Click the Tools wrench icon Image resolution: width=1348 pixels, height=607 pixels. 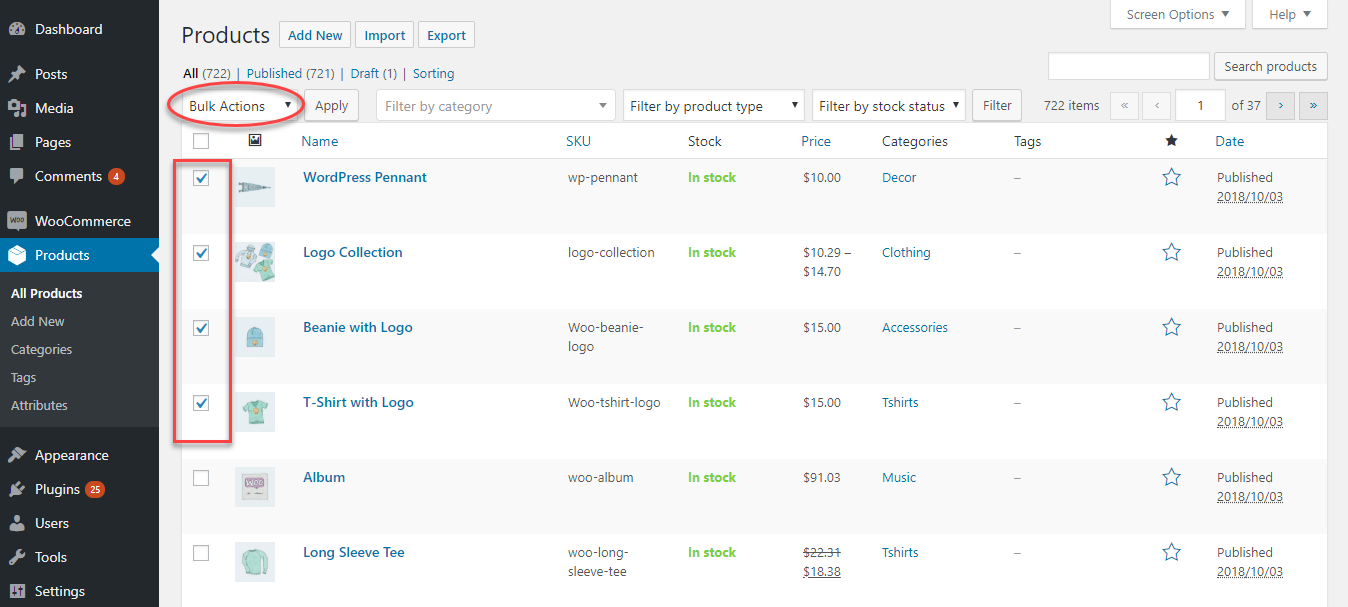pos(16,557)
